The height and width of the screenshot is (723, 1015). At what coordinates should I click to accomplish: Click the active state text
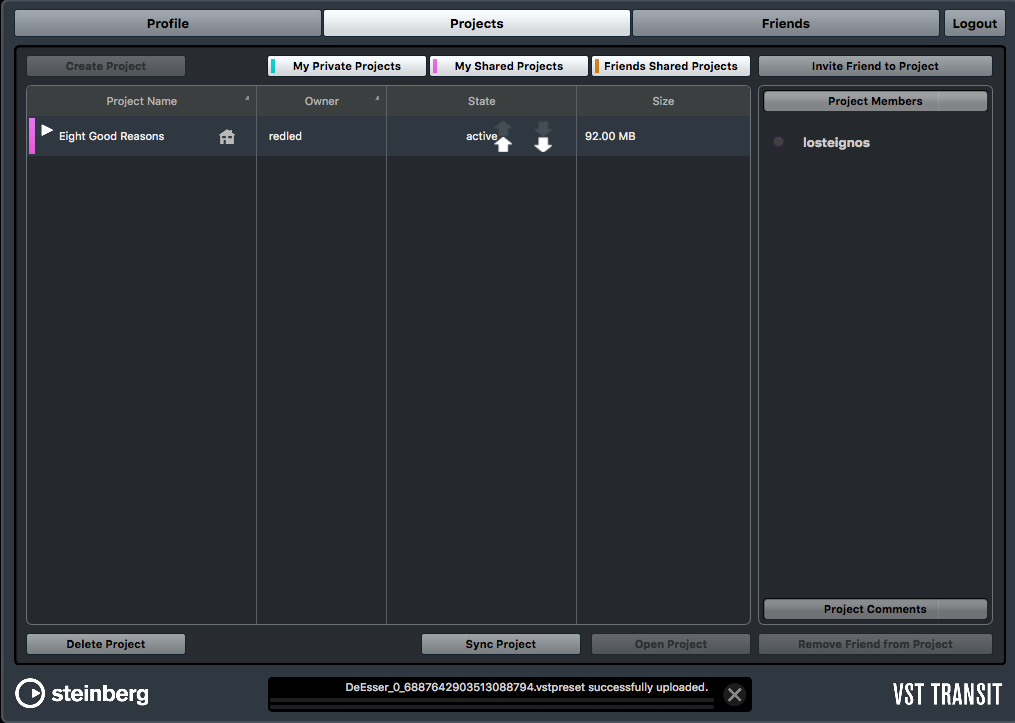point(481,136)
